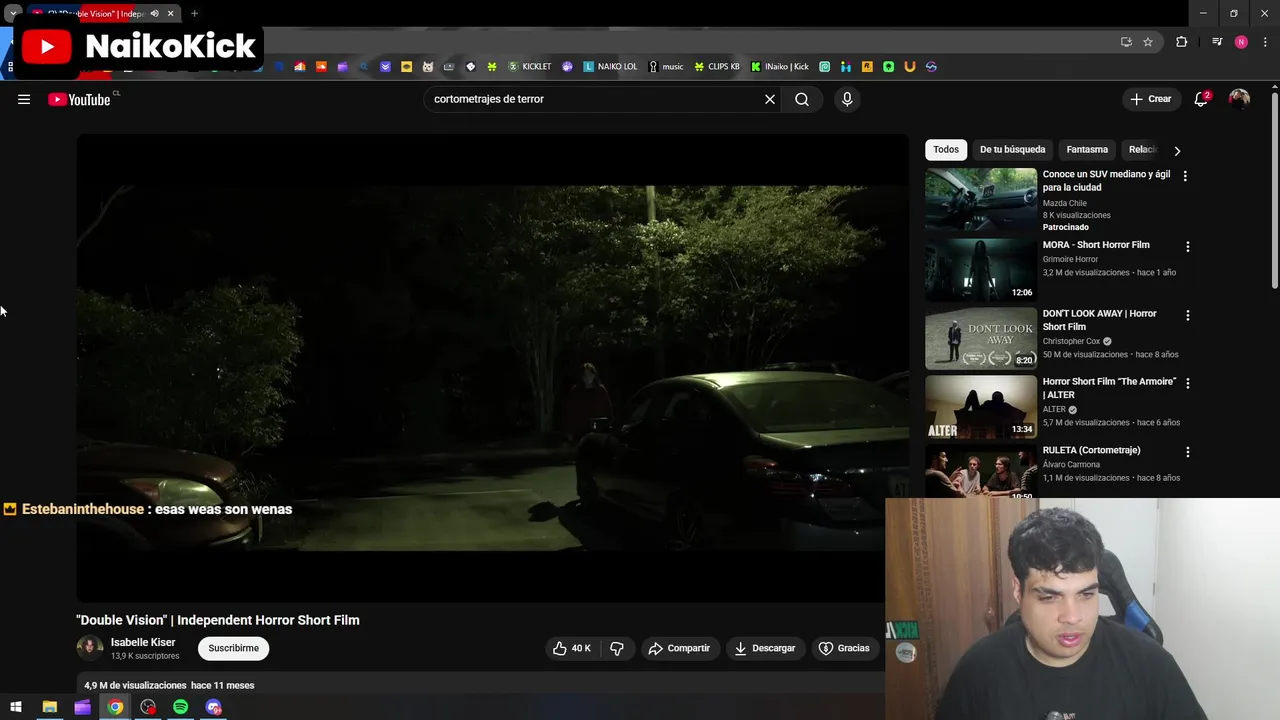The height and width of the screenshot is (720, 1280).
Task: Open the KICKLET bookmark
Action: (530, 67)
